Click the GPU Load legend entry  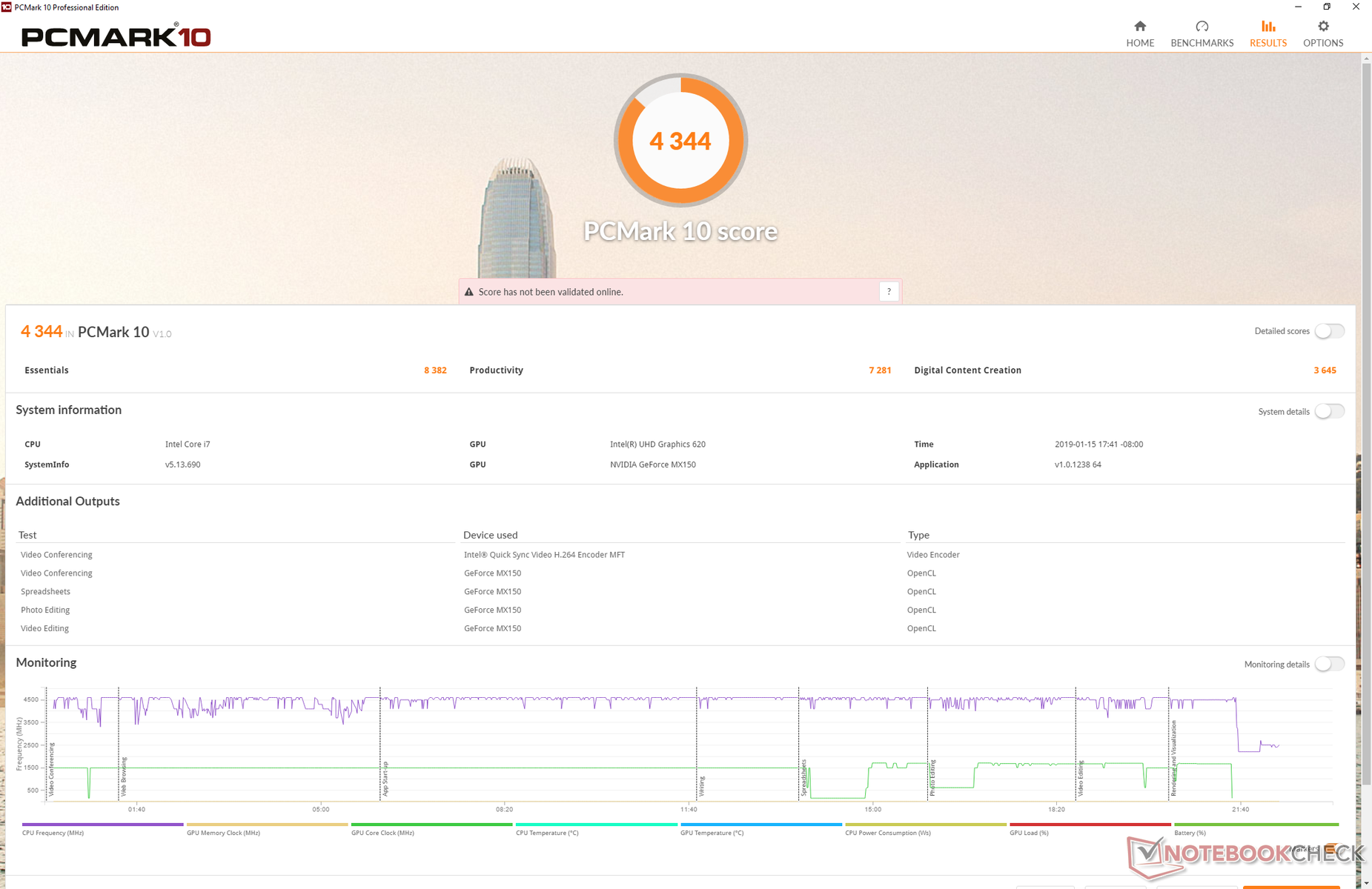(x=1090, y=829)
